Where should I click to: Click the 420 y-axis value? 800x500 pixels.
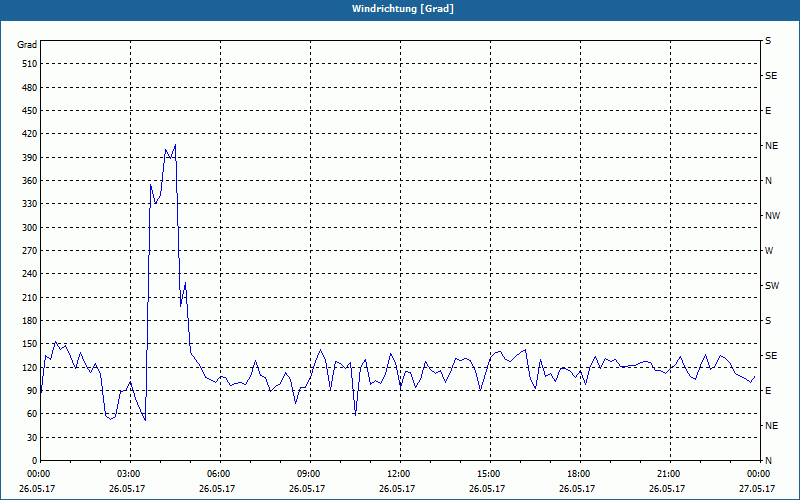(29, 134)
